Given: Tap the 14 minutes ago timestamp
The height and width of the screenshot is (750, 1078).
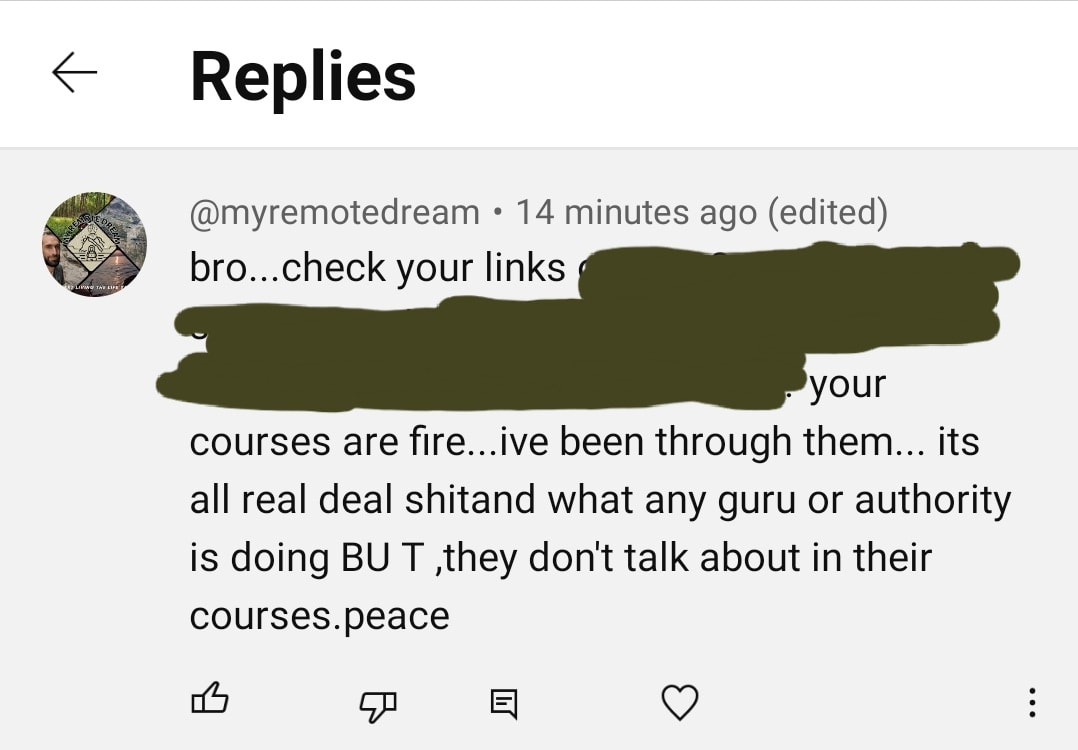Looking at the screenshot, I should coord(636,212).
